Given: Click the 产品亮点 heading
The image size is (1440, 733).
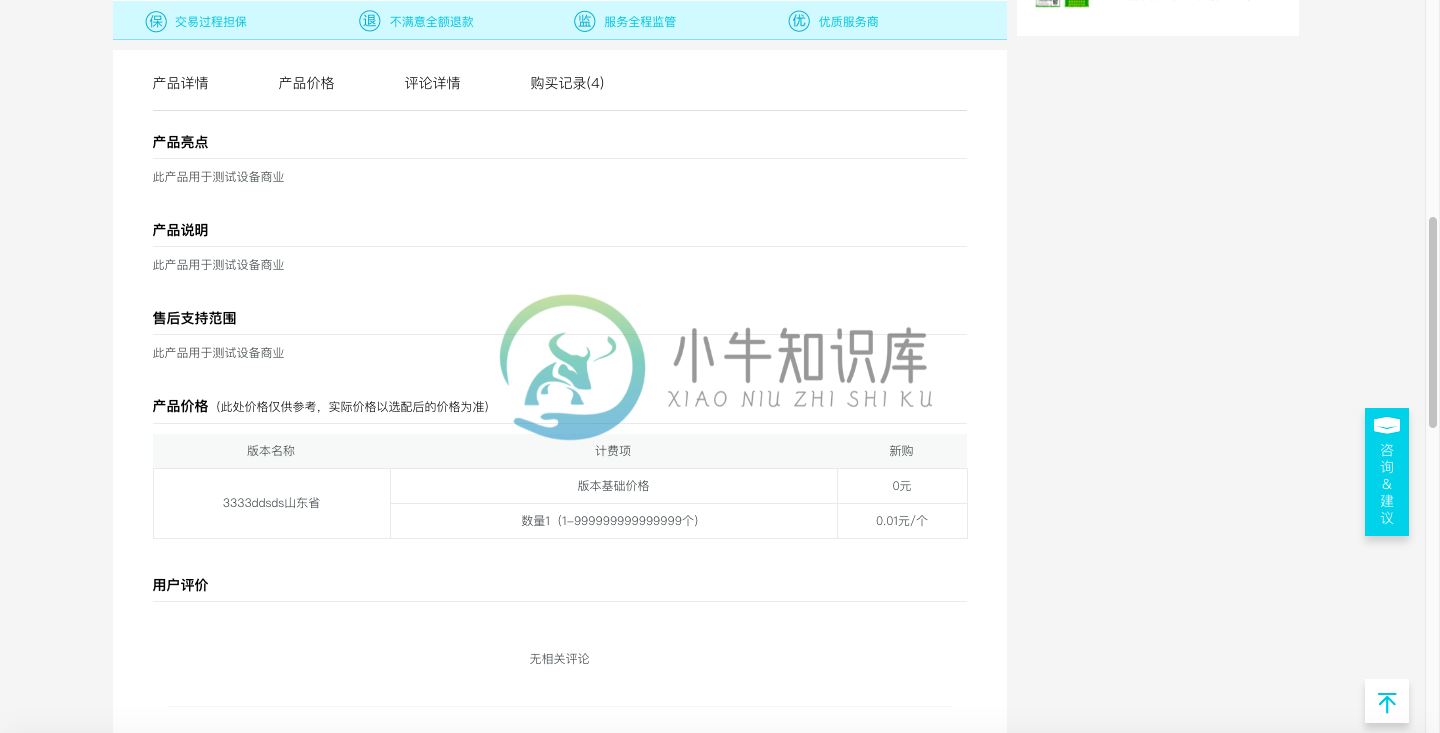Looking at the screenshot, I should 181,142.
